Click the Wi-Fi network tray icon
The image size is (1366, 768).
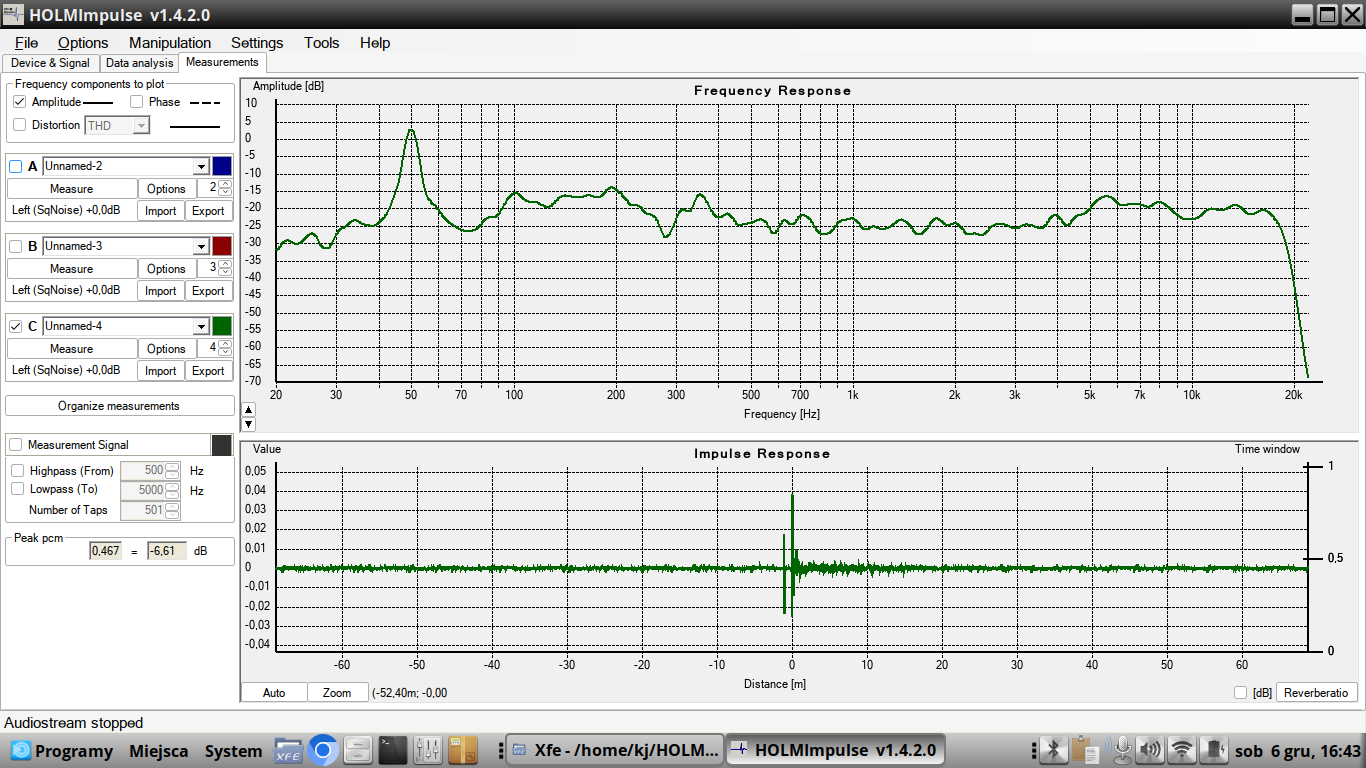coord(1182,750)
